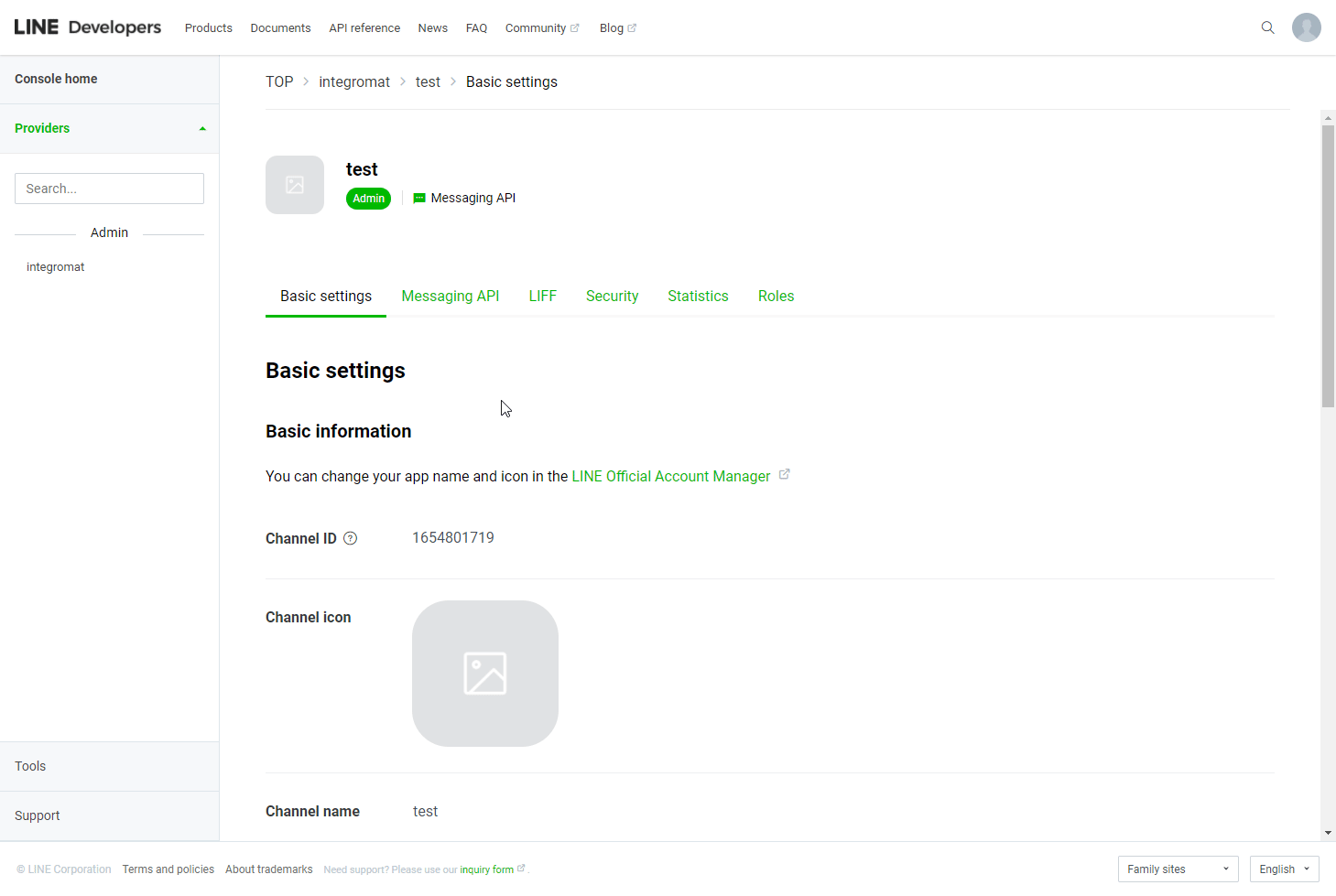The image size is (1336, 896).
Task: Click the scrollbar down arrow
Action: point(1328,833)
